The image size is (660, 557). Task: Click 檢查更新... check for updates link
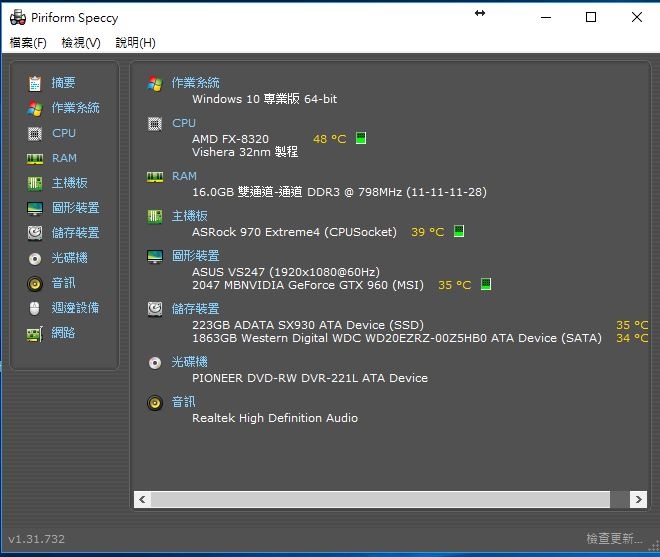point(615,538)
